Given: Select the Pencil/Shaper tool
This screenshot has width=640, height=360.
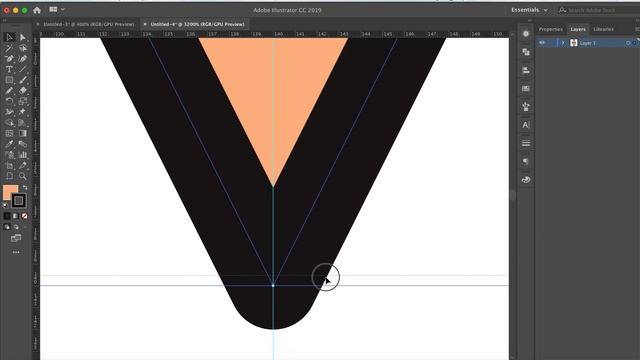Looking at the screenshot, I should [x=9, y=91].
